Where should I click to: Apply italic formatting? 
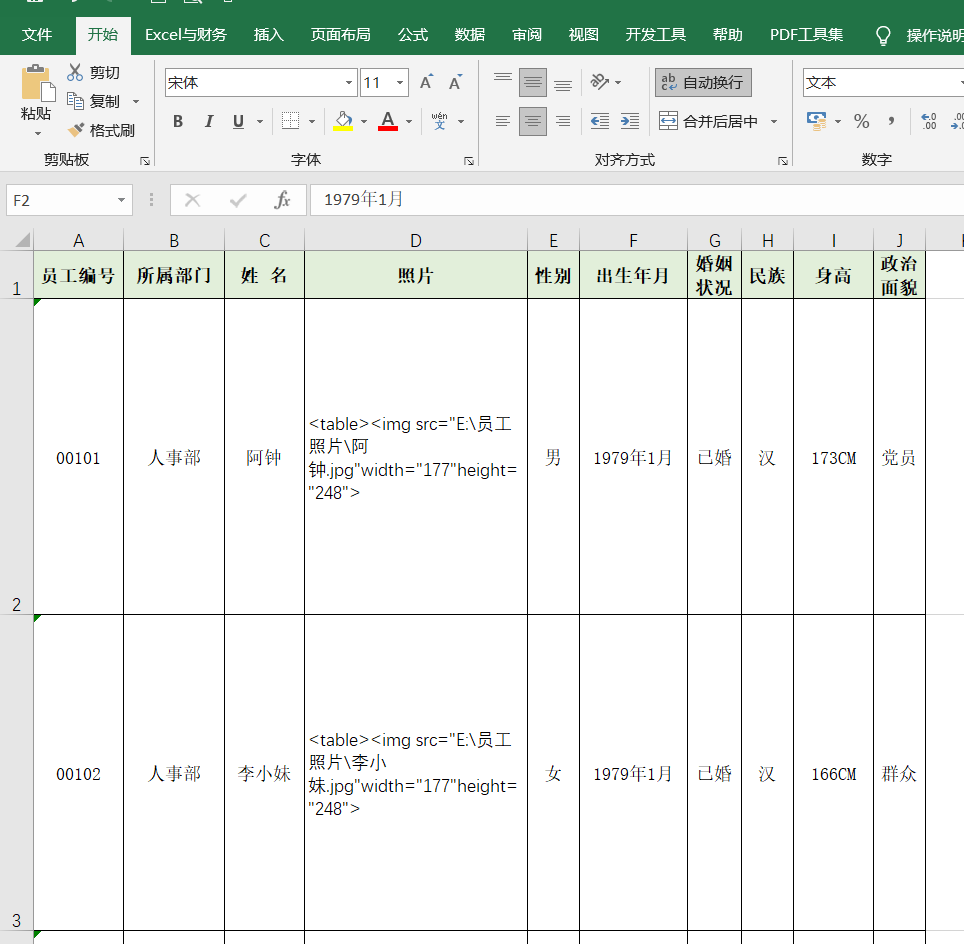point(209,121)
